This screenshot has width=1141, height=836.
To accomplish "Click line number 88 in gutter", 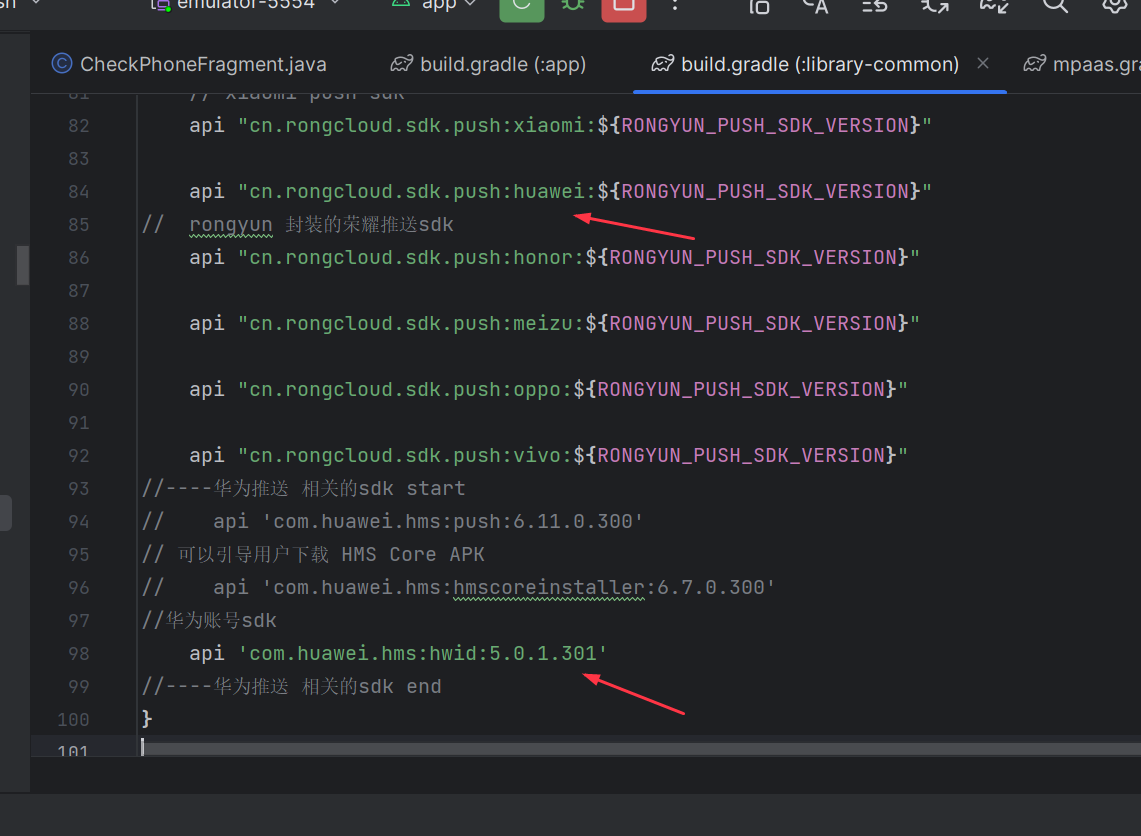I will pos(79,324).
